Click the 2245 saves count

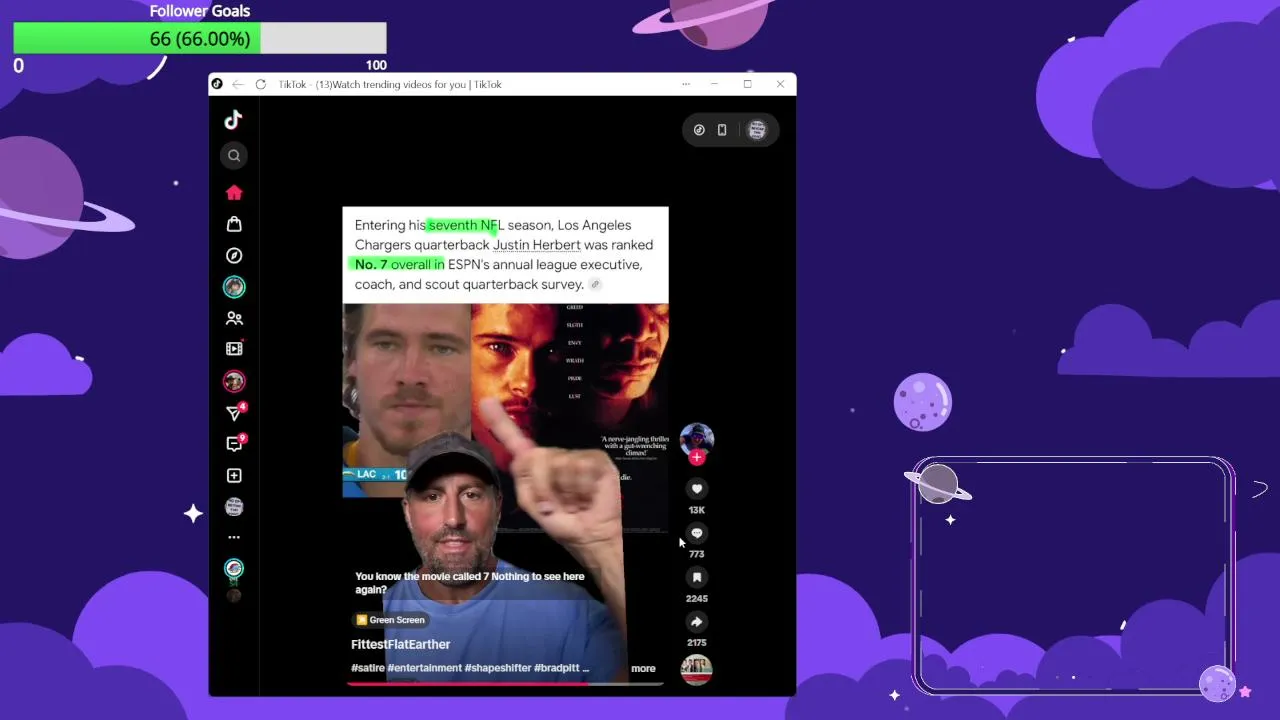(697, 598)
